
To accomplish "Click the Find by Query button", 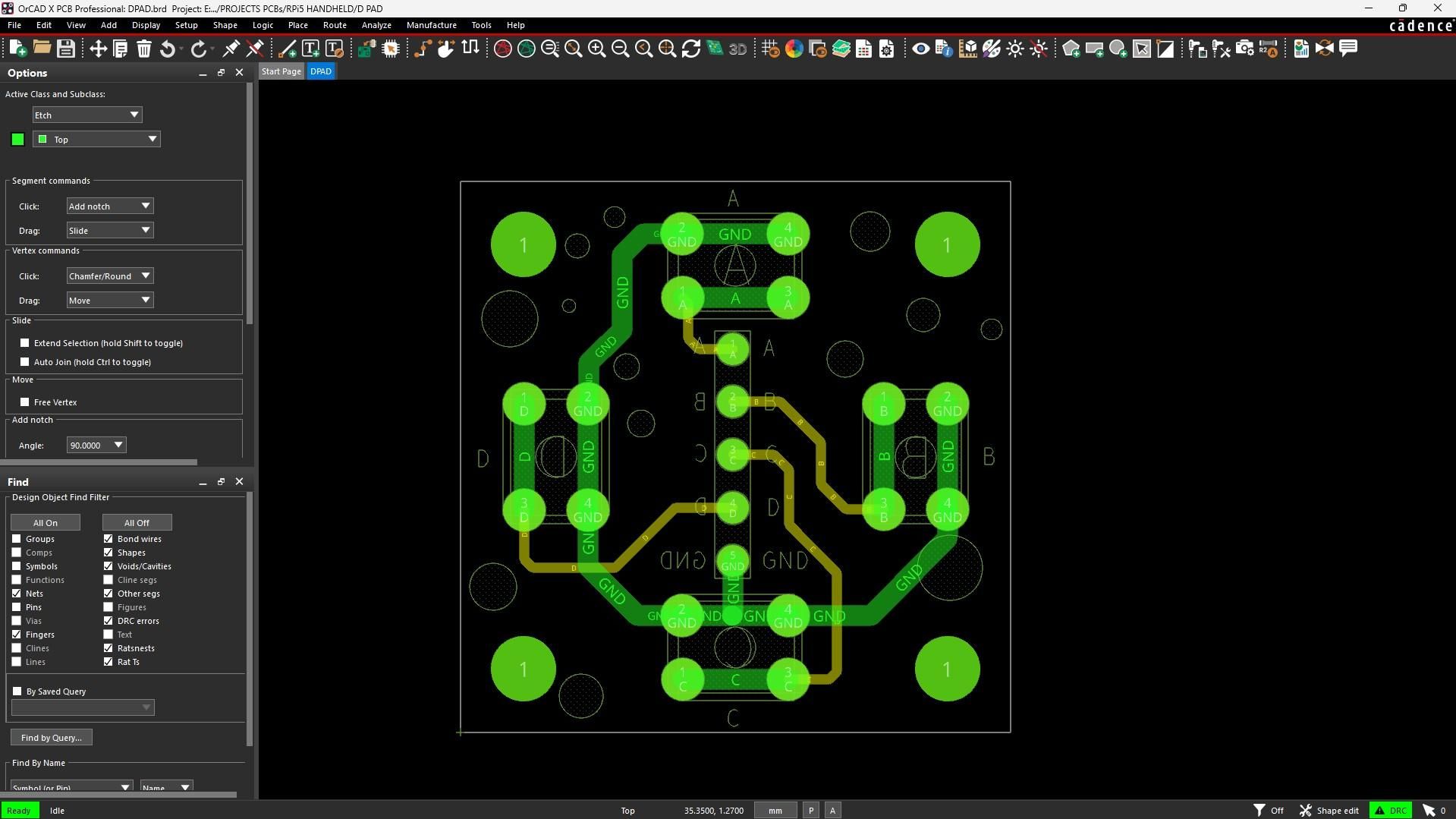I will pos(52,738).
